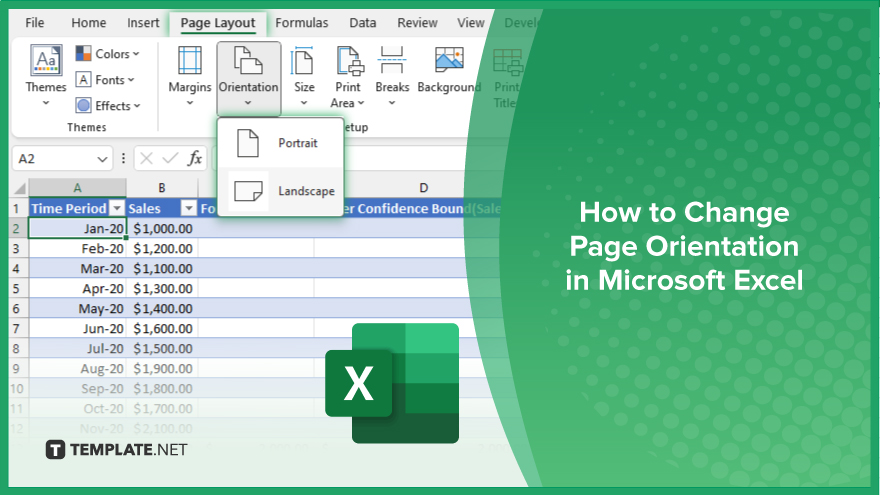Open the Sales column filter dropdown
This screenshot has width=880, height=495.
coord(189,209)
